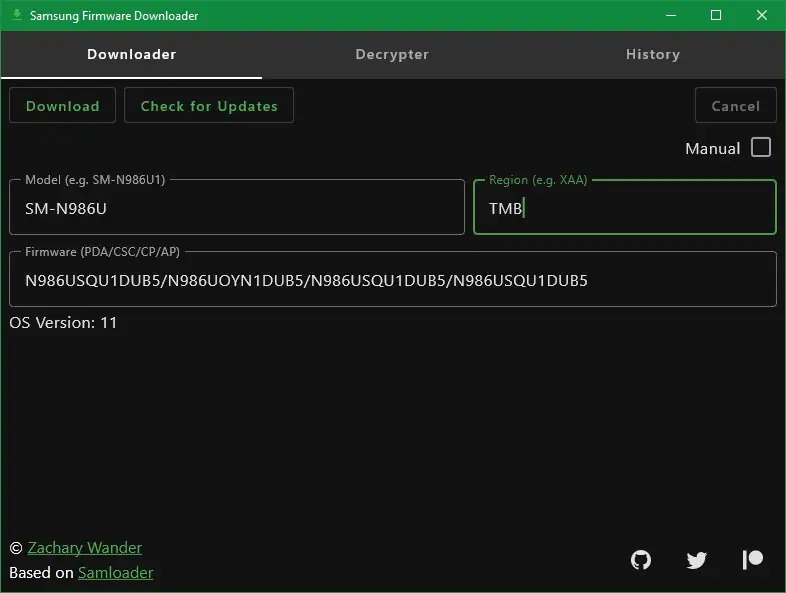Close the Samsung Firmware Downloader window
The height and width of the screenshot is (593, 786).
point(762,16)
